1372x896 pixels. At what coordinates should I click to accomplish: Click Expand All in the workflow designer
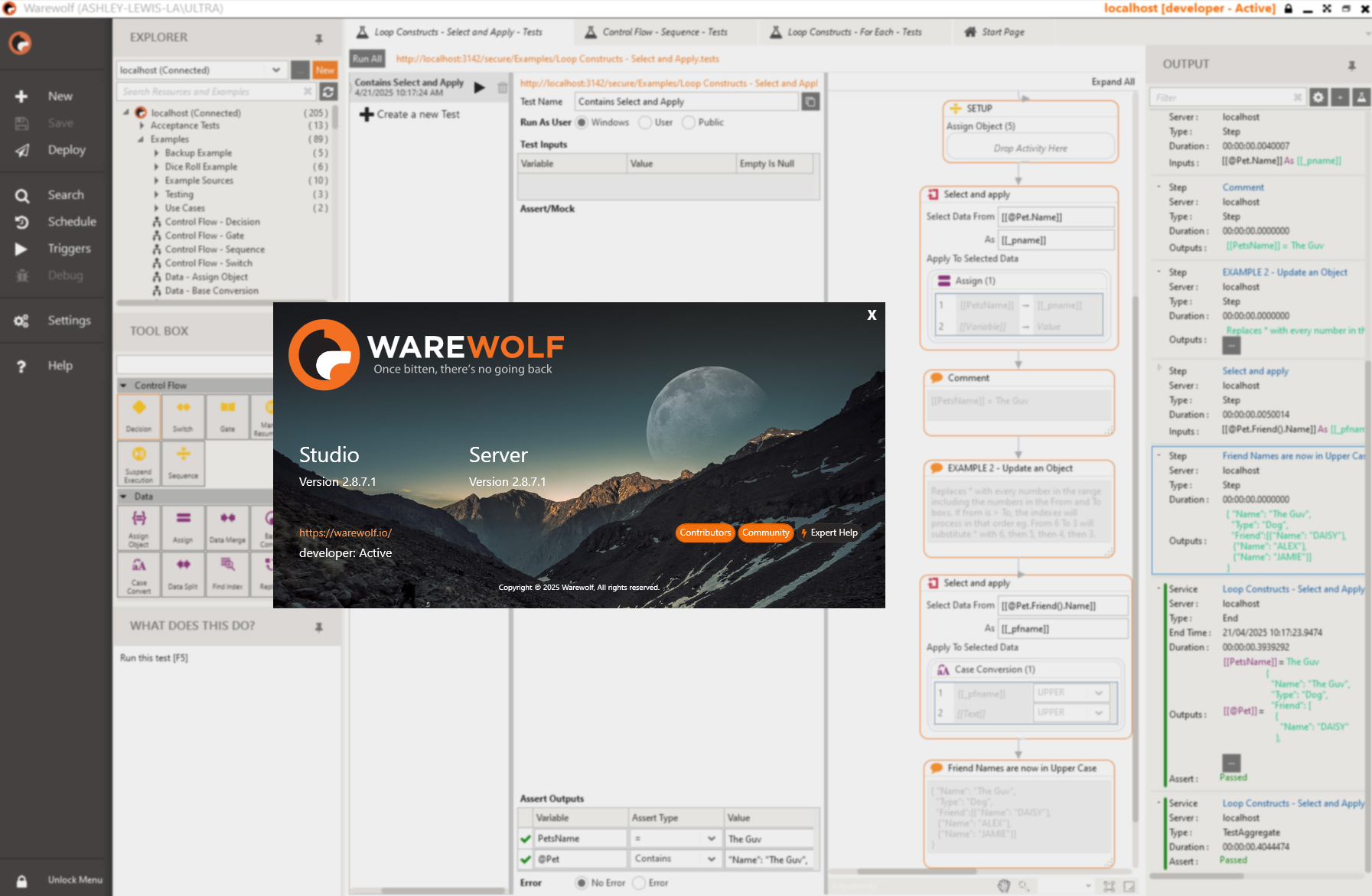tap(1113, 82)
